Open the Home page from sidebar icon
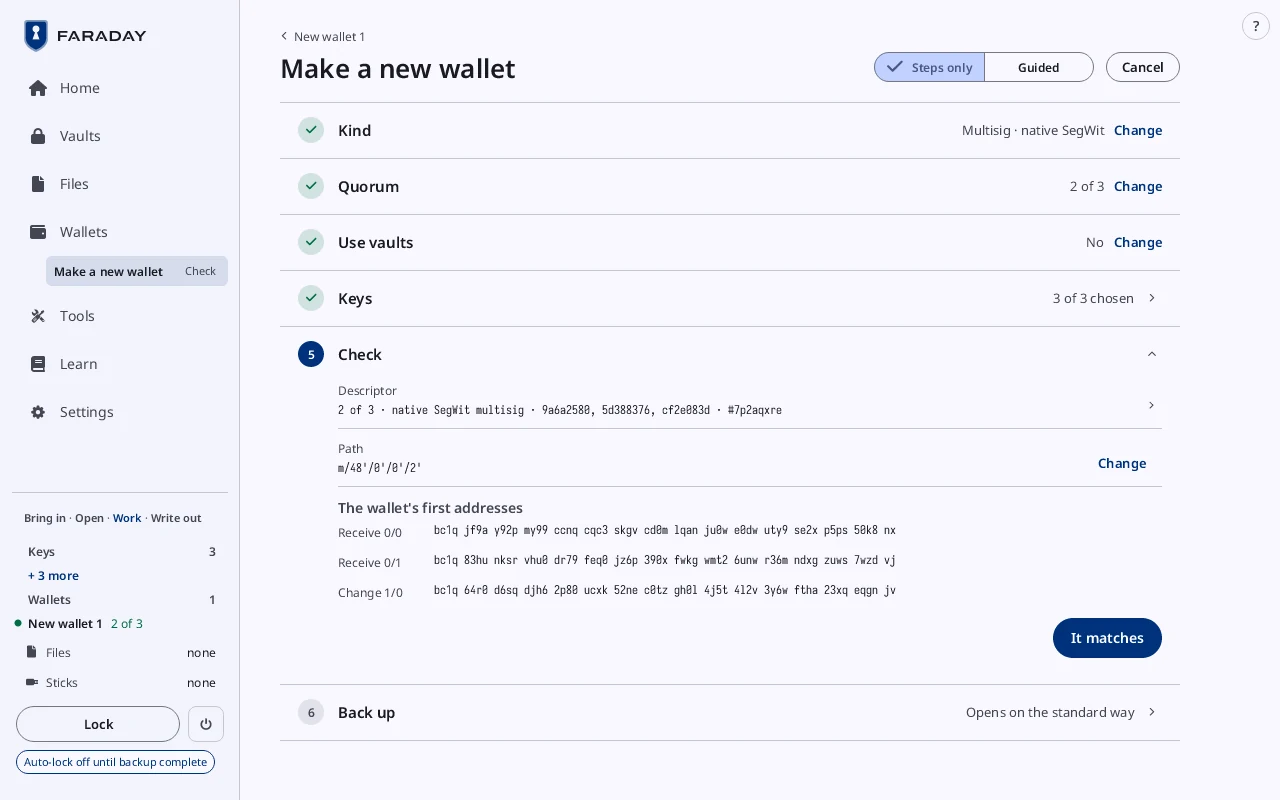Image resolution: width=1280 pixels, height=800 pixels. coord(38,88)
